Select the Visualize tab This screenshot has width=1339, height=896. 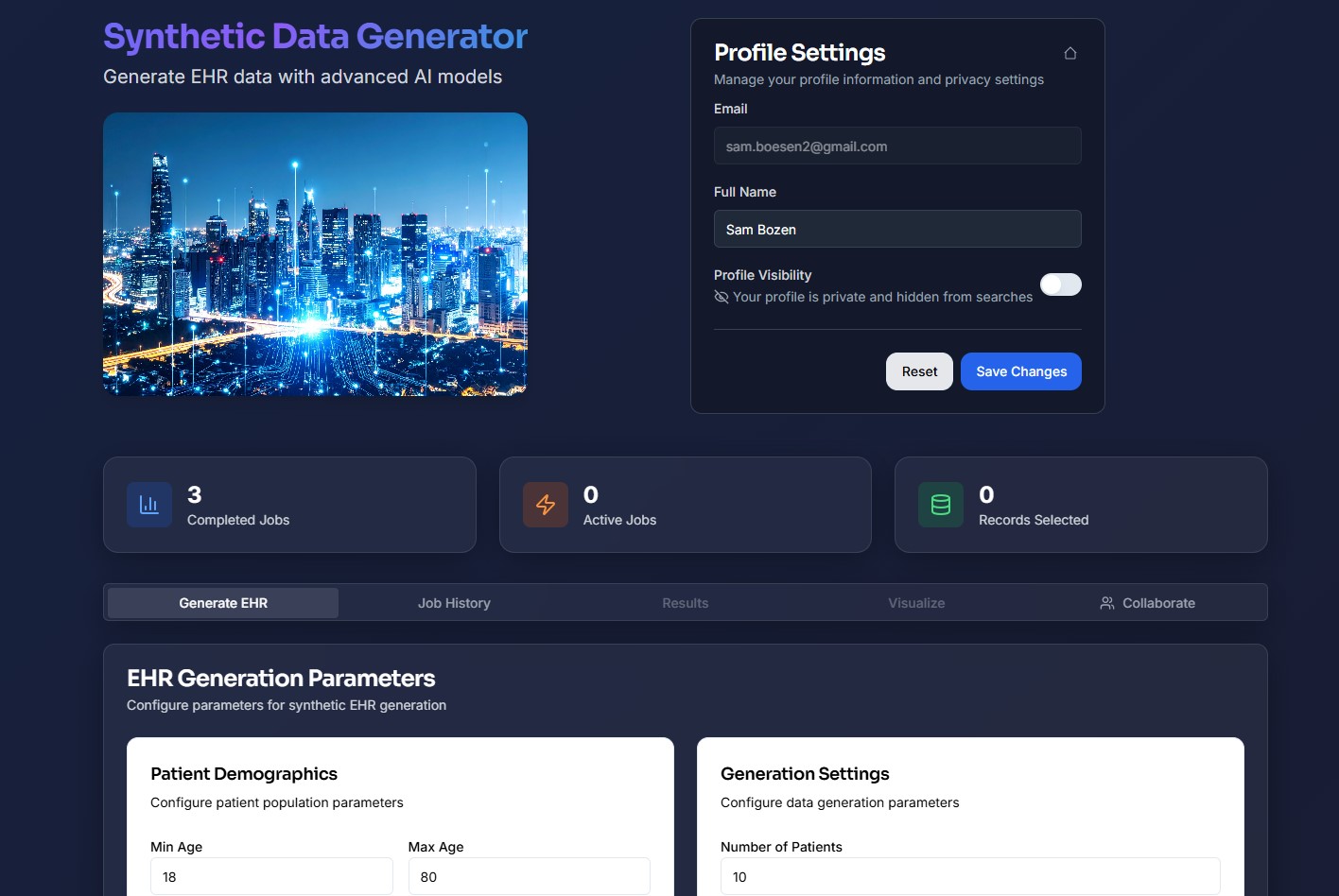[916, 603]
